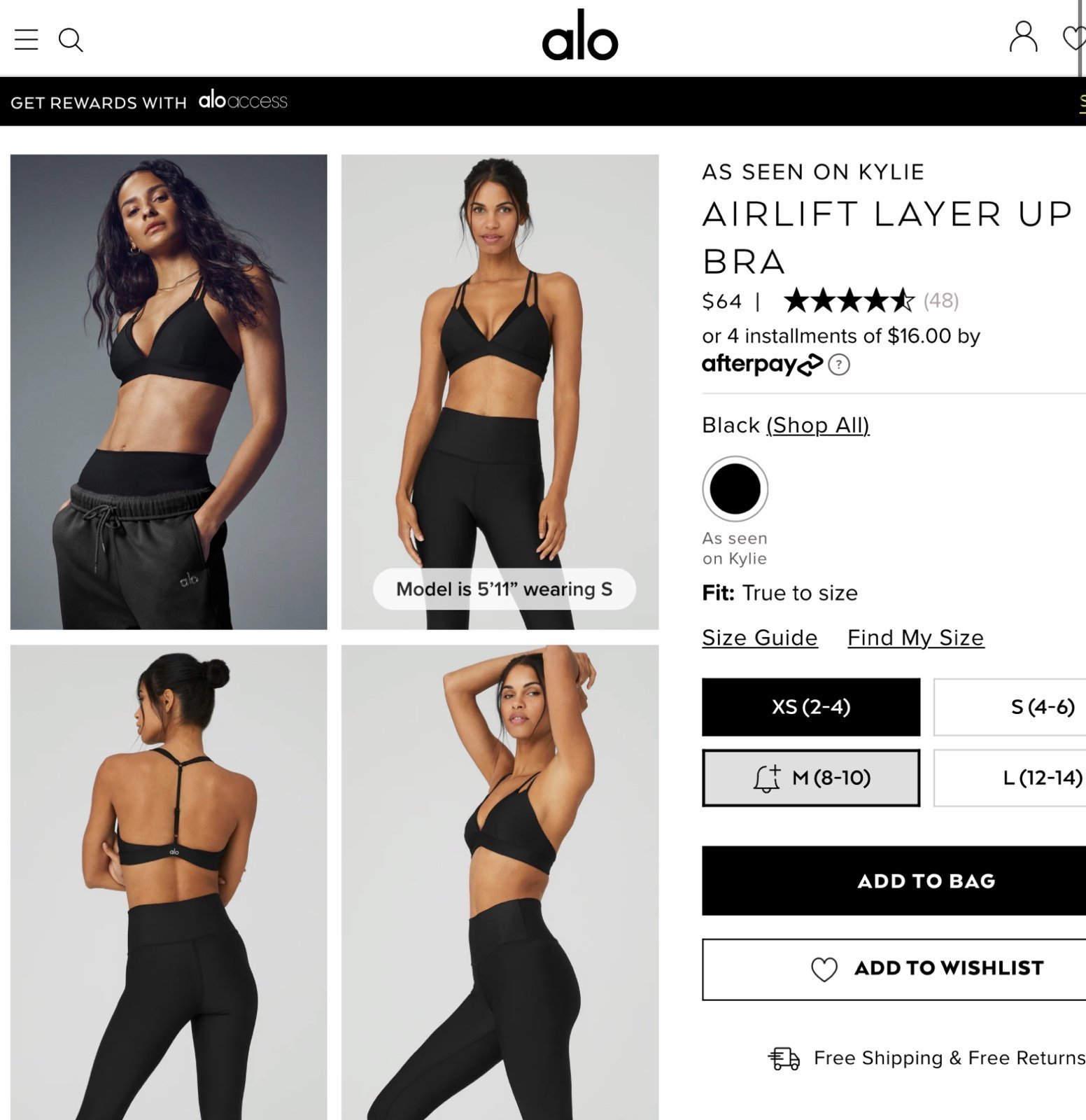Click the Shop All link

point(818,426)
